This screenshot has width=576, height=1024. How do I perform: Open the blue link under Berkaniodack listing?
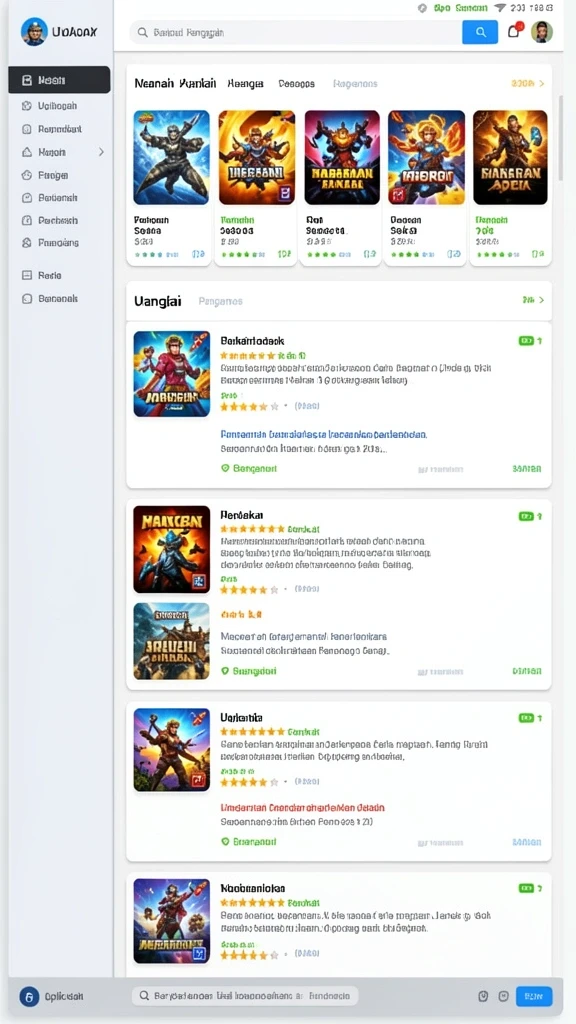323,434
